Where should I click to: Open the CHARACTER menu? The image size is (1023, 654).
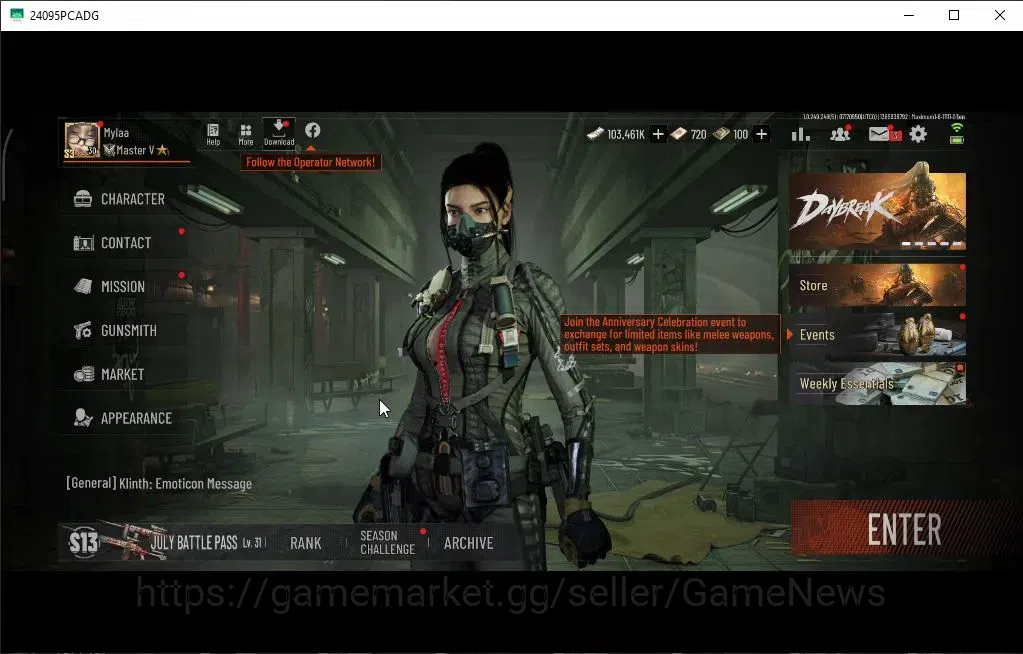click(119, 199)
